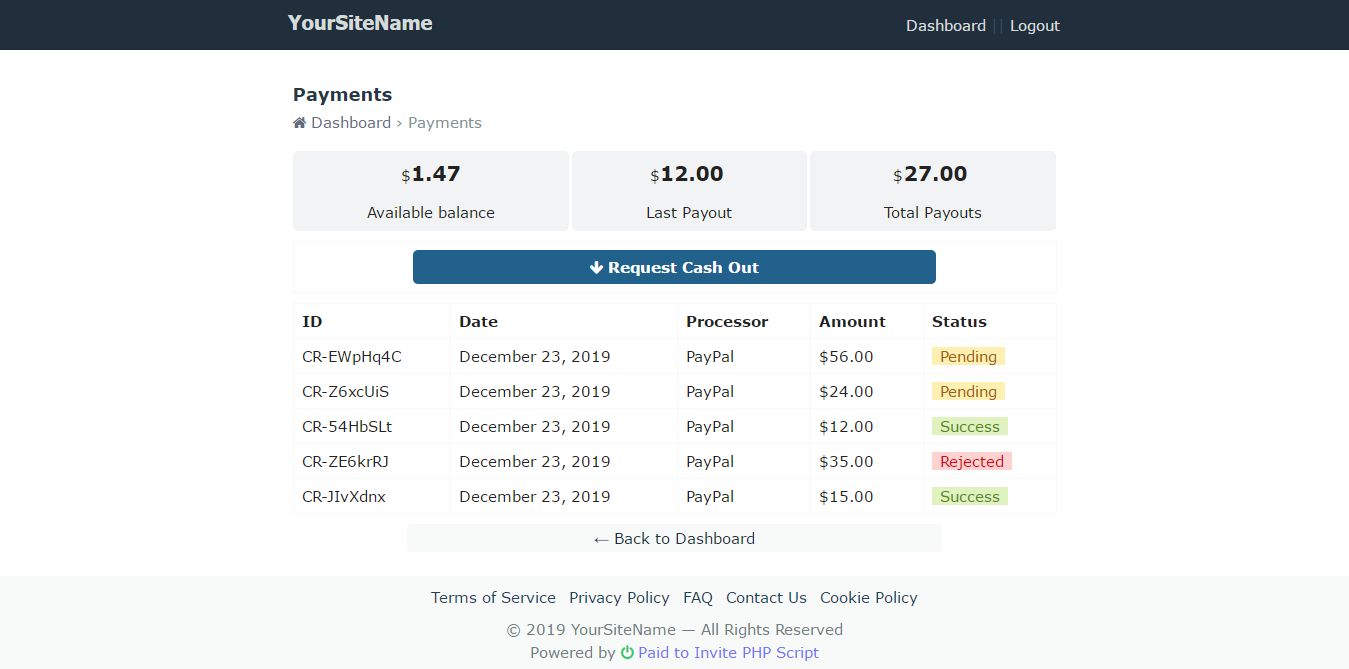Click Contact Us in footer
This screenshot has height=669, width=1349.
pos(766,598)
